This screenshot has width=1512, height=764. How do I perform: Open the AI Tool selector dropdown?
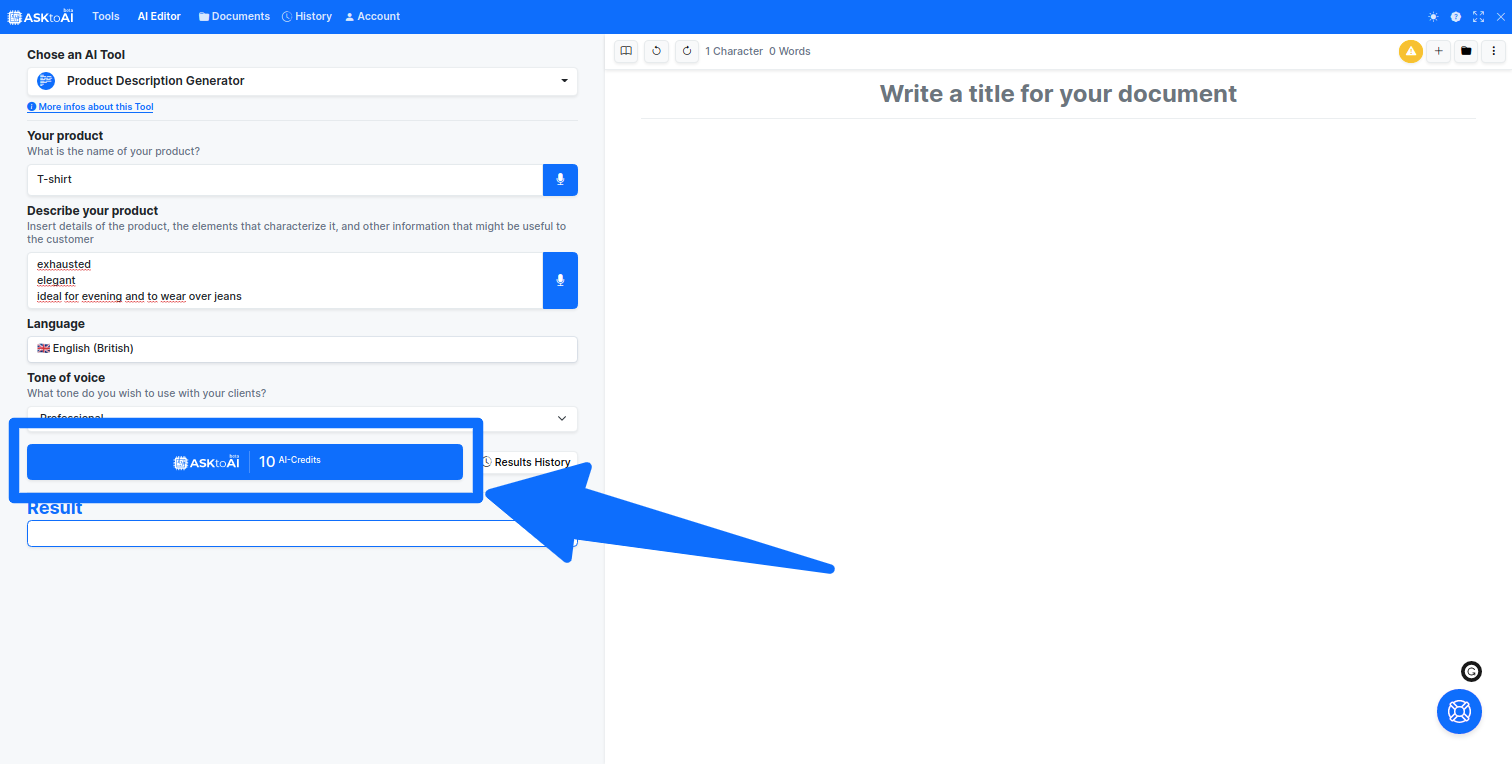pos(302,81)
